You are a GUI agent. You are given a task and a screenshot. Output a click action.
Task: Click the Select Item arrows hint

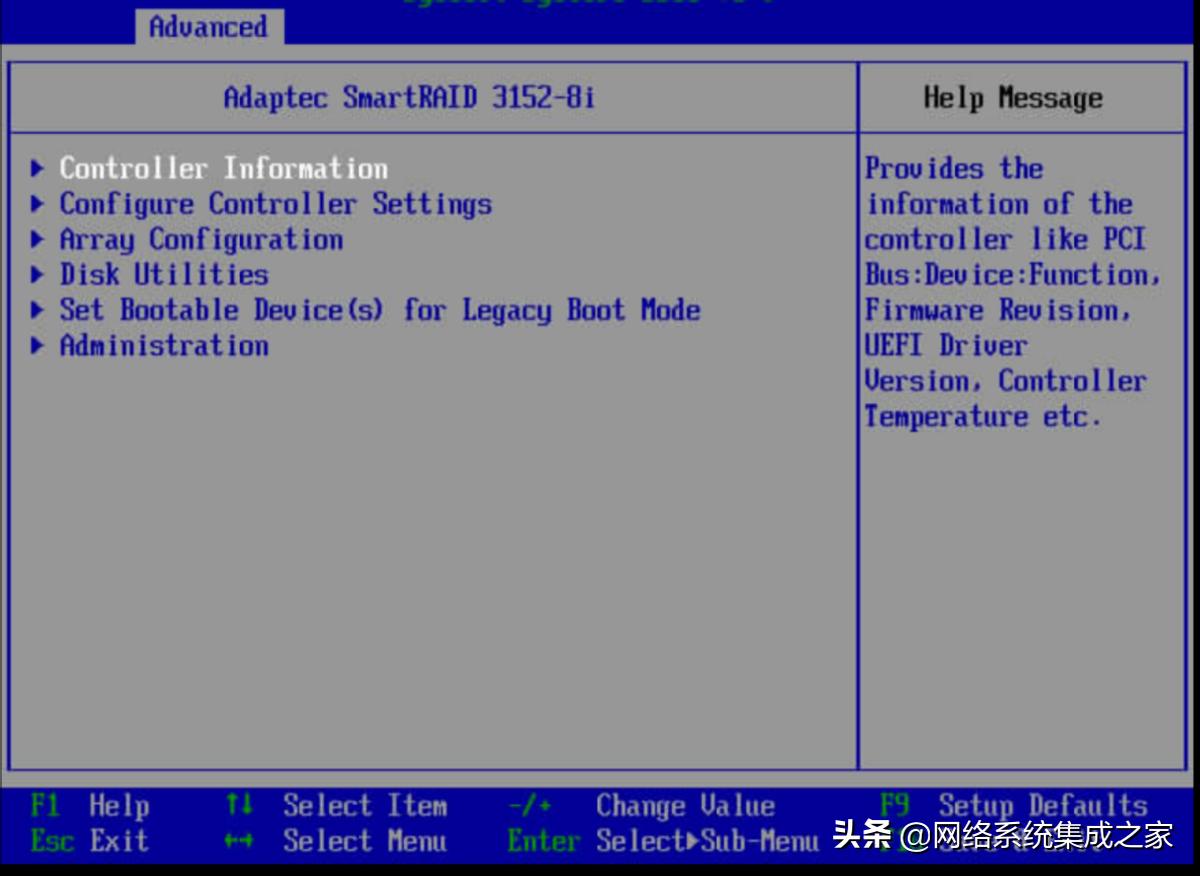[330, 805]
